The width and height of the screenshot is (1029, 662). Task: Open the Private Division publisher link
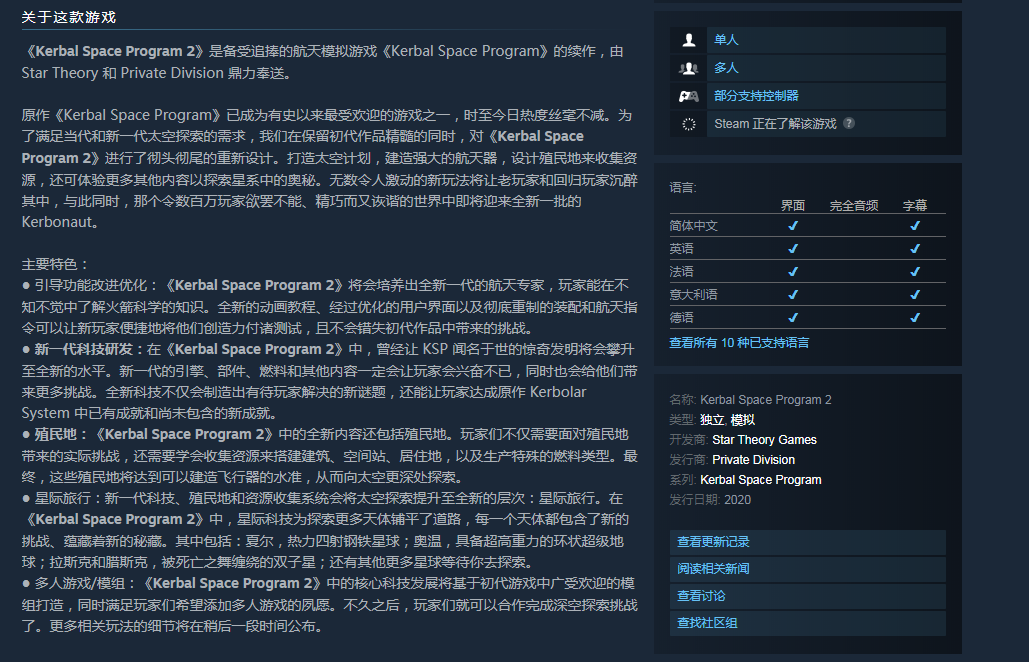(x=753, y=460)
